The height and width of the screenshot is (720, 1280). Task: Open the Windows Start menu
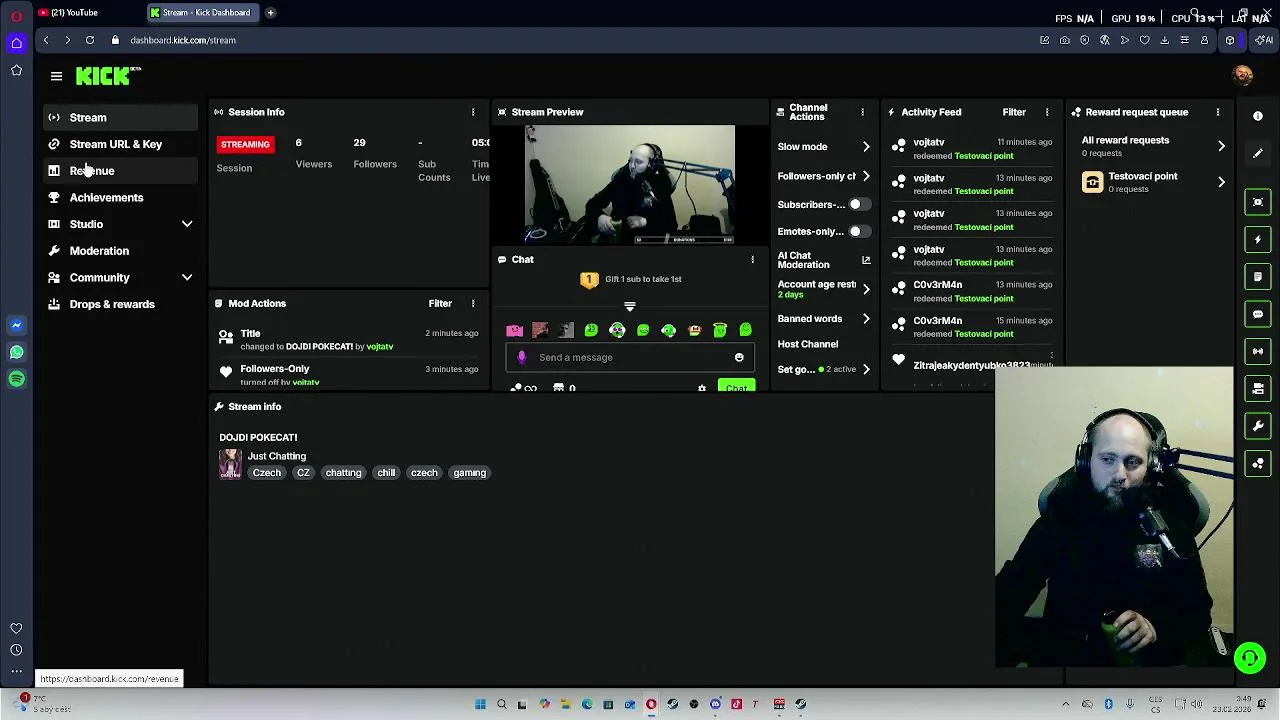480,704
